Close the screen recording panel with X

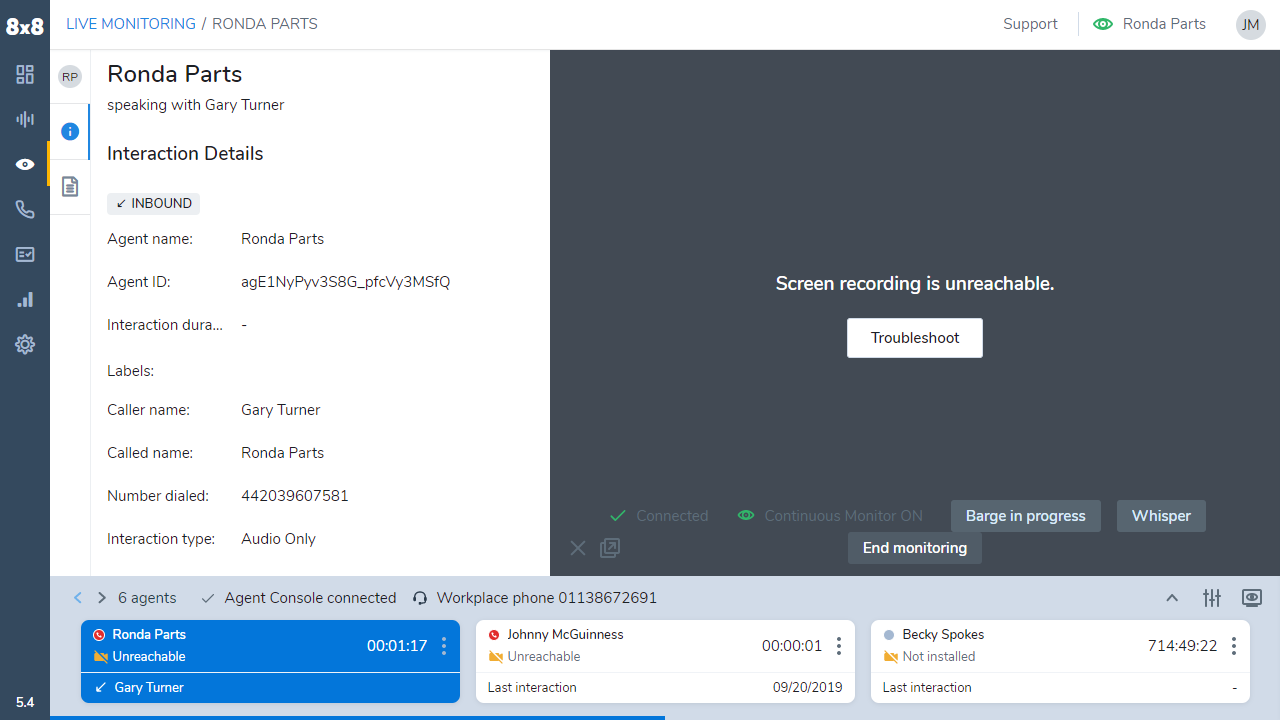pos(578,548)
